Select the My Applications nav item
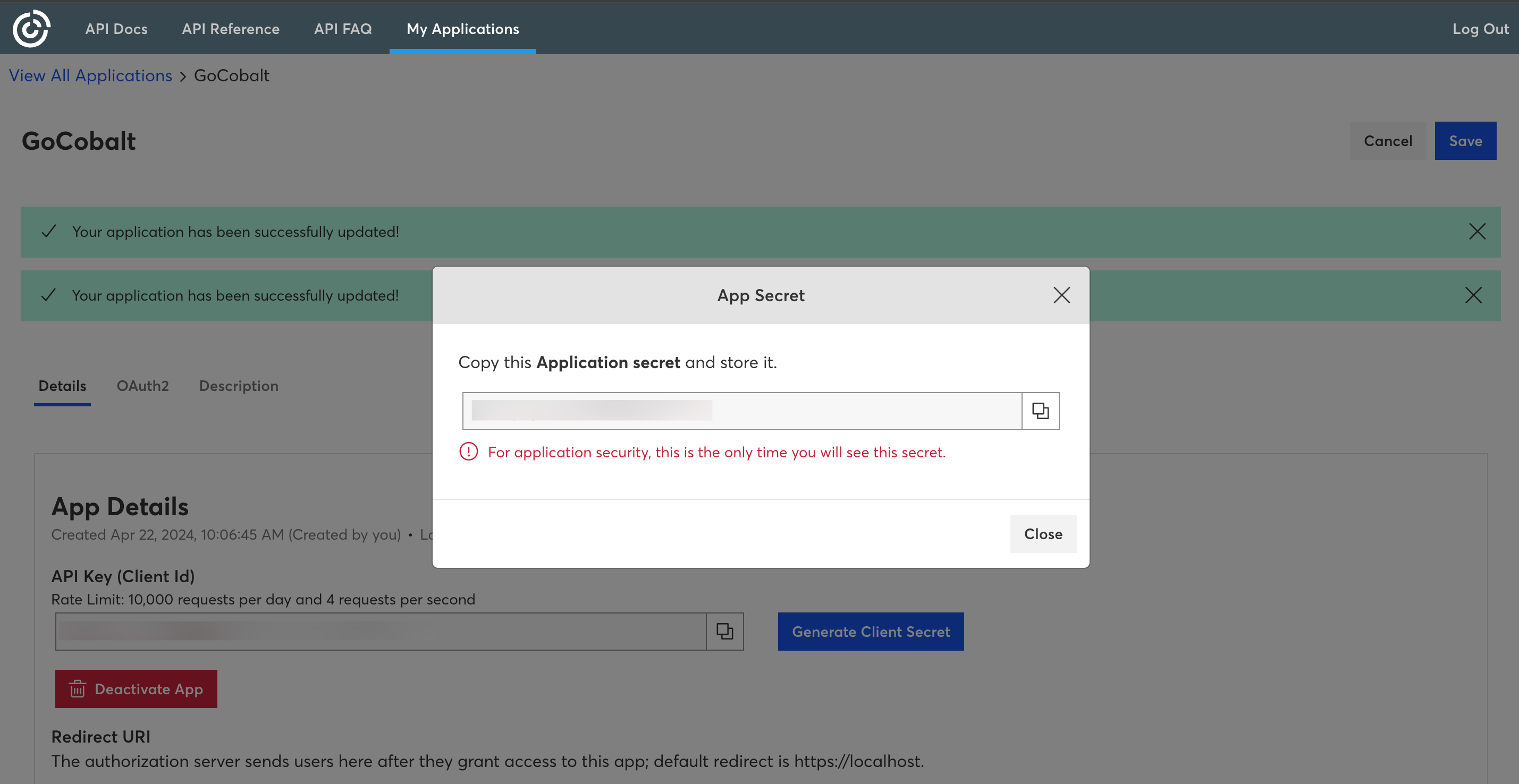This screenshot has height=784, width=1519. pyautogui.click(x=462, y=28)
